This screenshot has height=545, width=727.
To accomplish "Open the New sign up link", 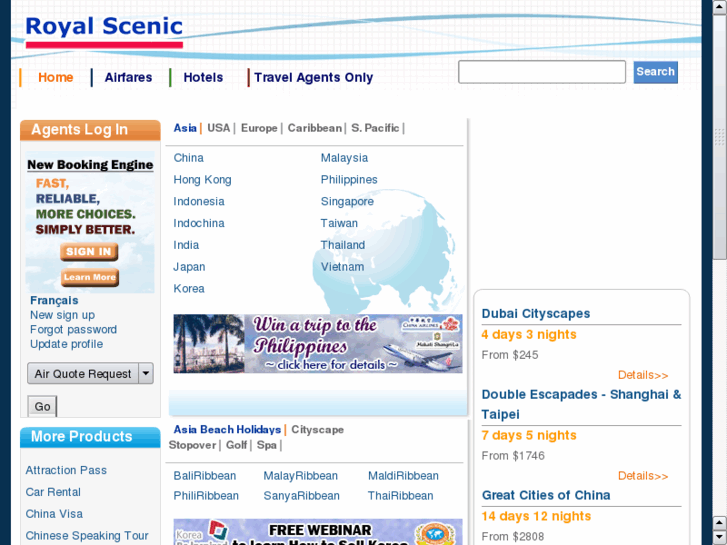I will click(62, 315).
